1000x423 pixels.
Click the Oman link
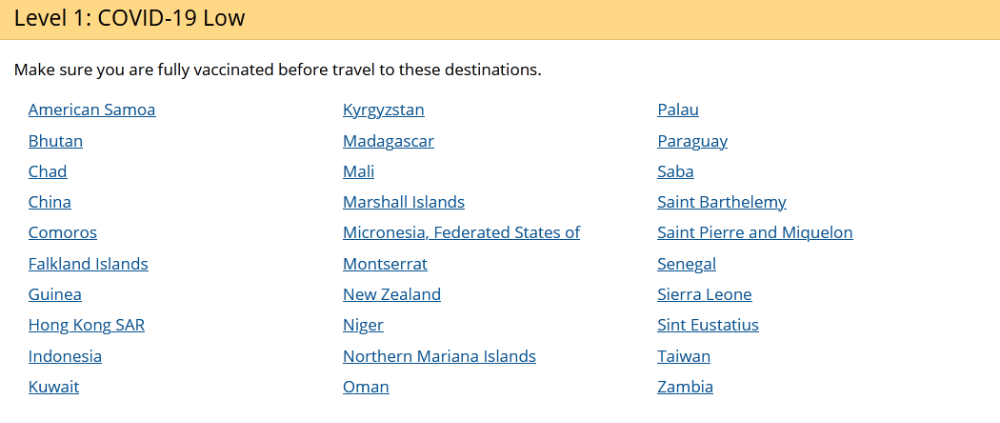(x=366, y=387)
